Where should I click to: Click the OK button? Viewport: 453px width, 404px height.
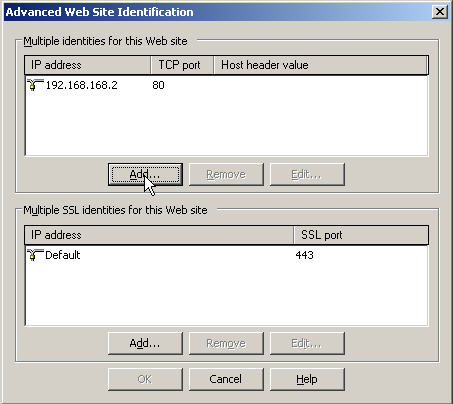145,379
